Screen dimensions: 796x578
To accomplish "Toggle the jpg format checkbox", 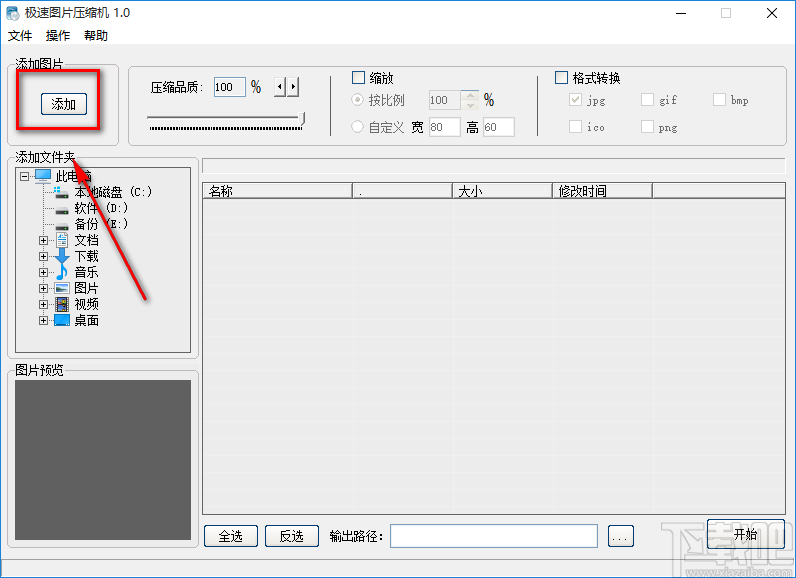I will (x=575, y=99).
